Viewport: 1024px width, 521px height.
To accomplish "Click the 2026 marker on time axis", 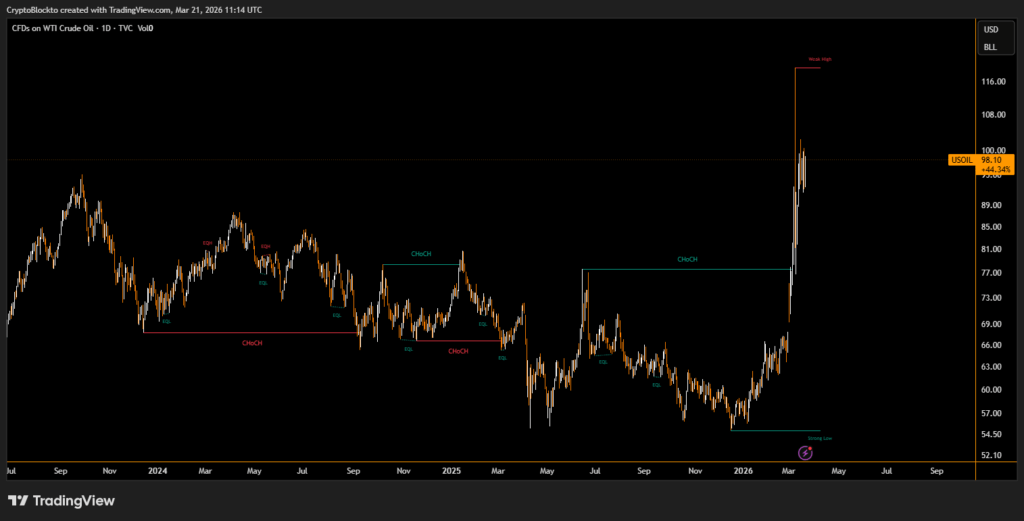I will click(x=743, y=469).
